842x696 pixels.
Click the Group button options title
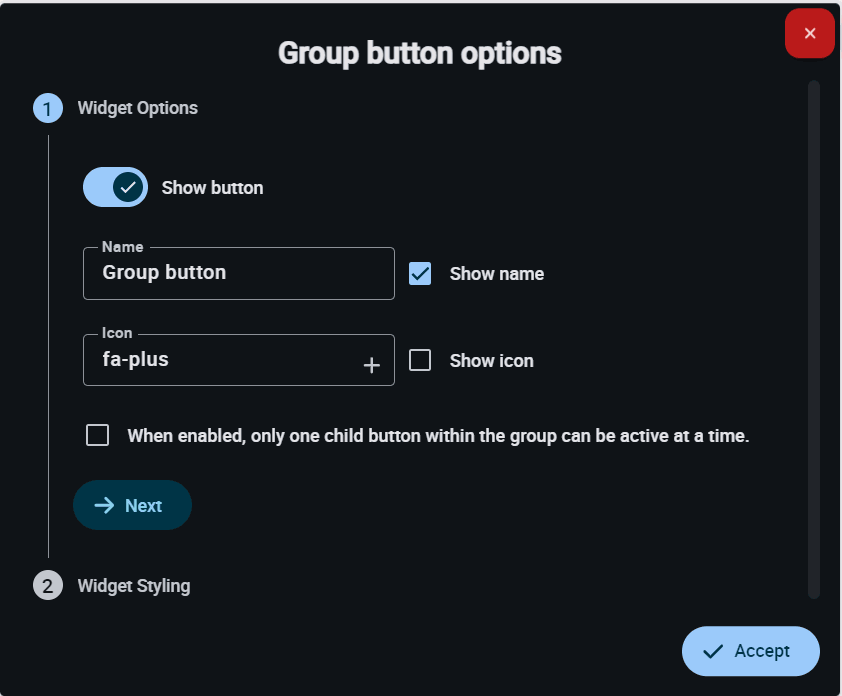pyautogui.click(x=420, y=53)
